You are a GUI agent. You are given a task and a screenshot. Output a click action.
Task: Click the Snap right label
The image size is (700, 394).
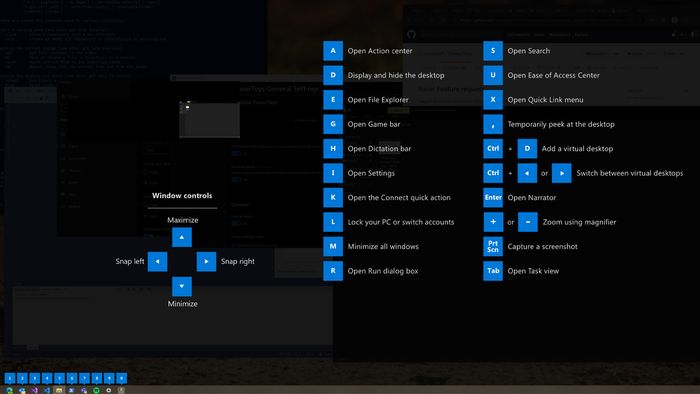click(x=238, y=261)
